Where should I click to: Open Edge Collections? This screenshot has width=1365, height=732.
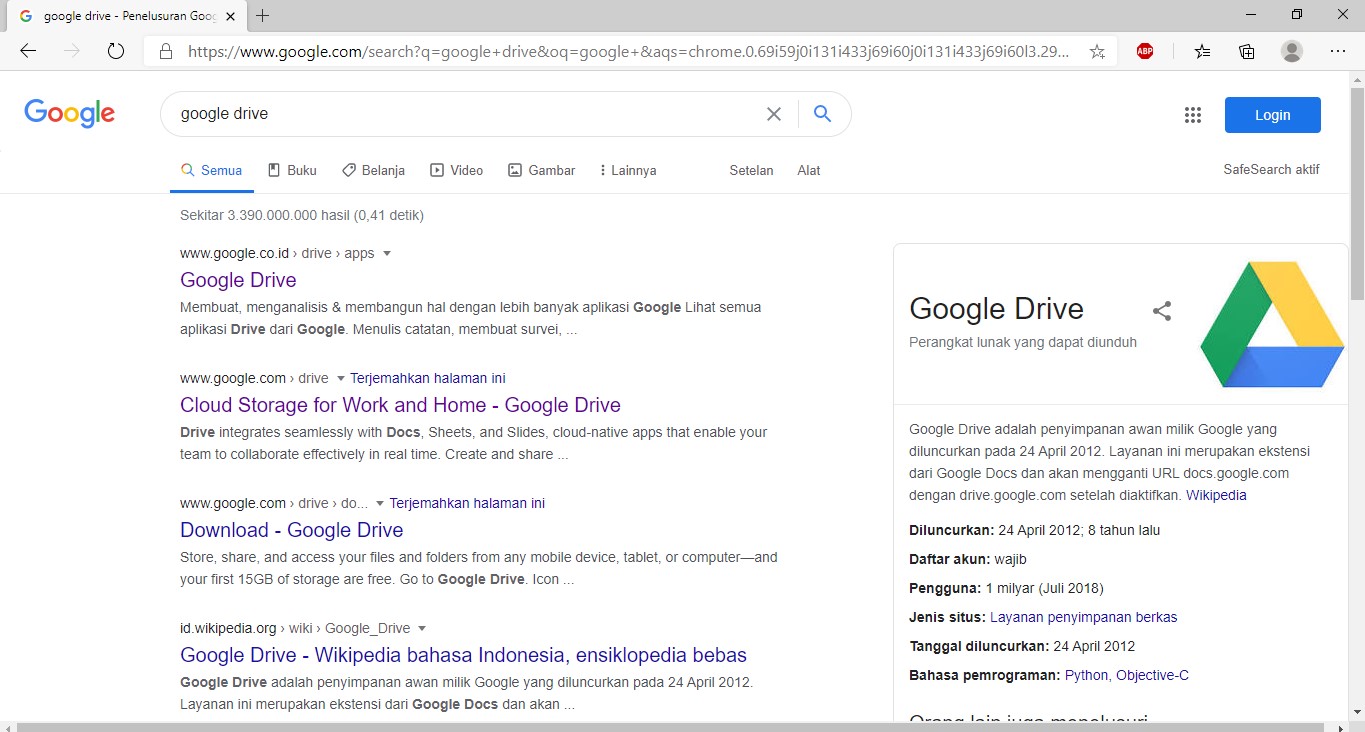[x=1246, y=50]
